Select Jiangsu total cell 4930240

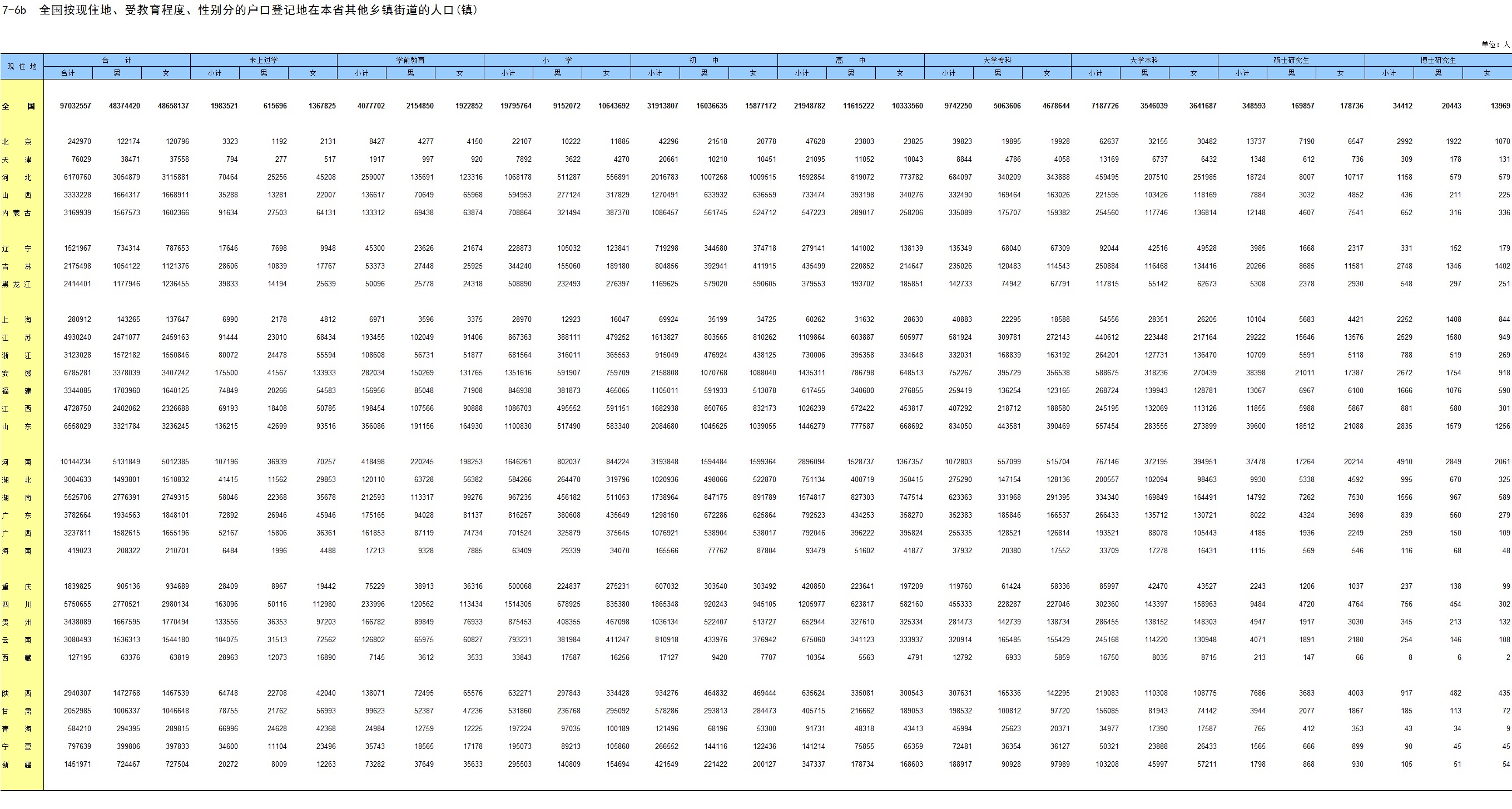coord(77,338)
